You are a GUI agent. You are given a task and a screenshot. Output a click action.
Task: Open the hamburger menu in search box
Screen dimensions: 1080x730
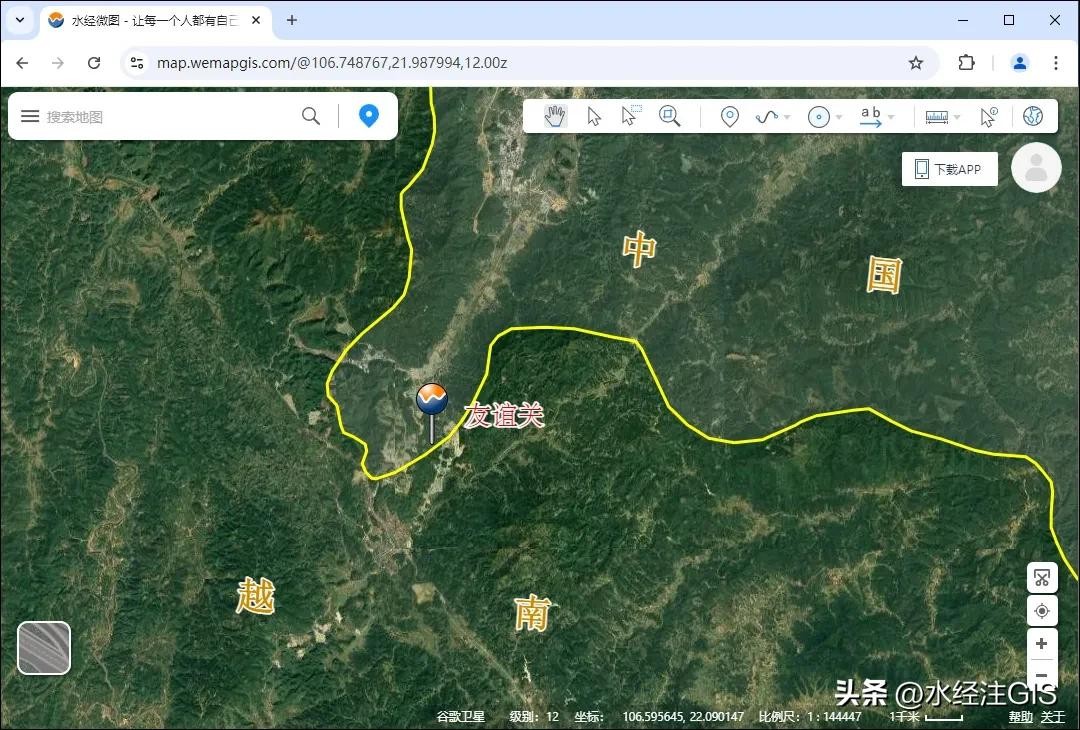point(30,116)
